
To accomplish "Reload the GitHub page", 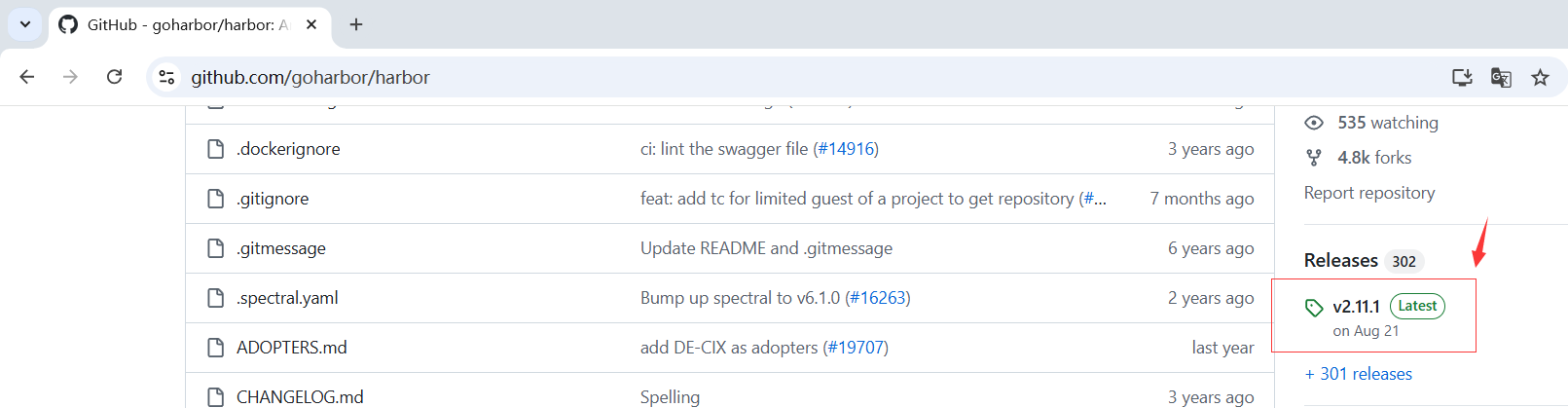I will tap(114, 77).
